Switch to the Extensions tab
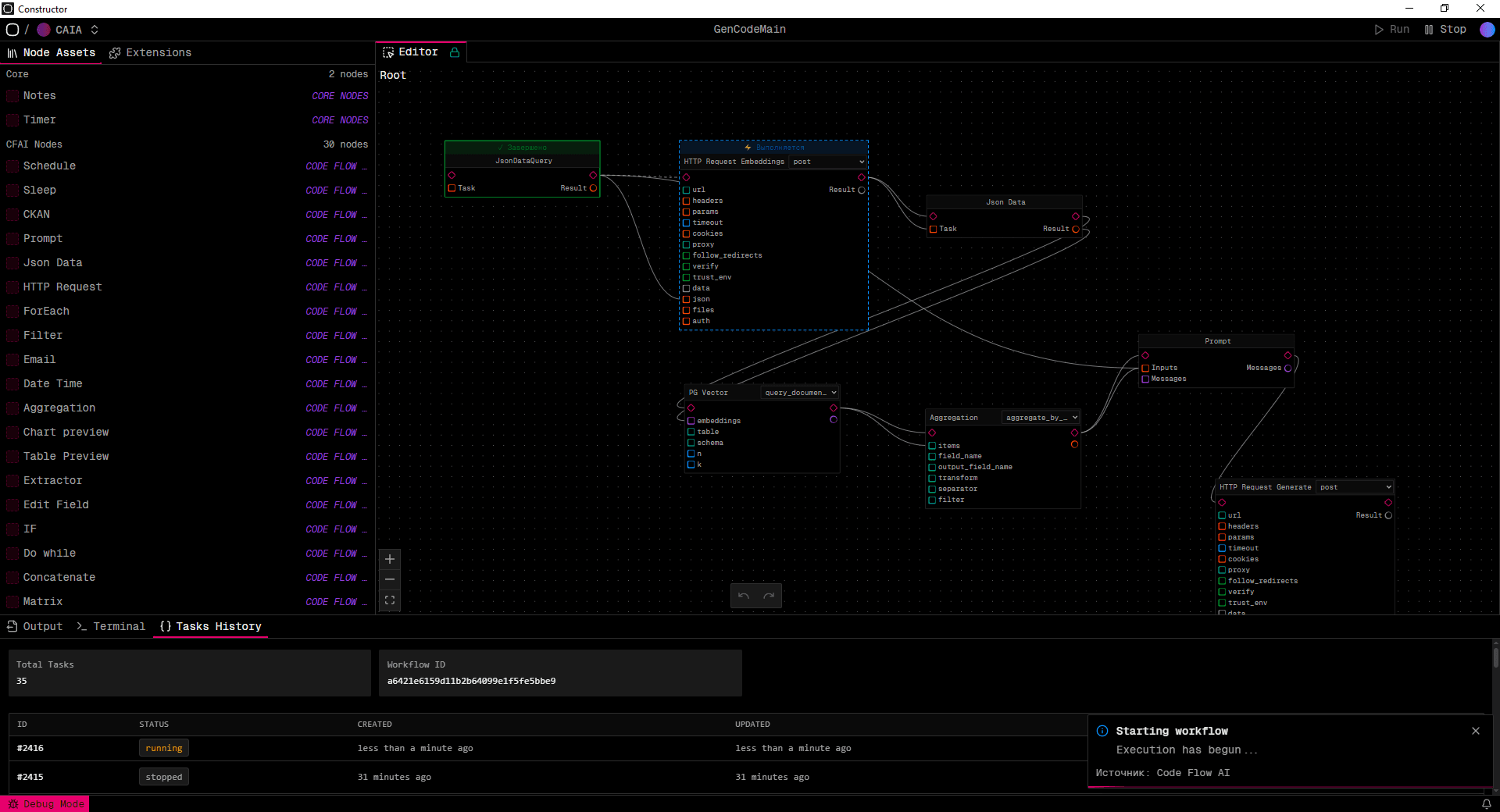The image size is (1500, 812). pyautogui.click(x=150, y=52)
